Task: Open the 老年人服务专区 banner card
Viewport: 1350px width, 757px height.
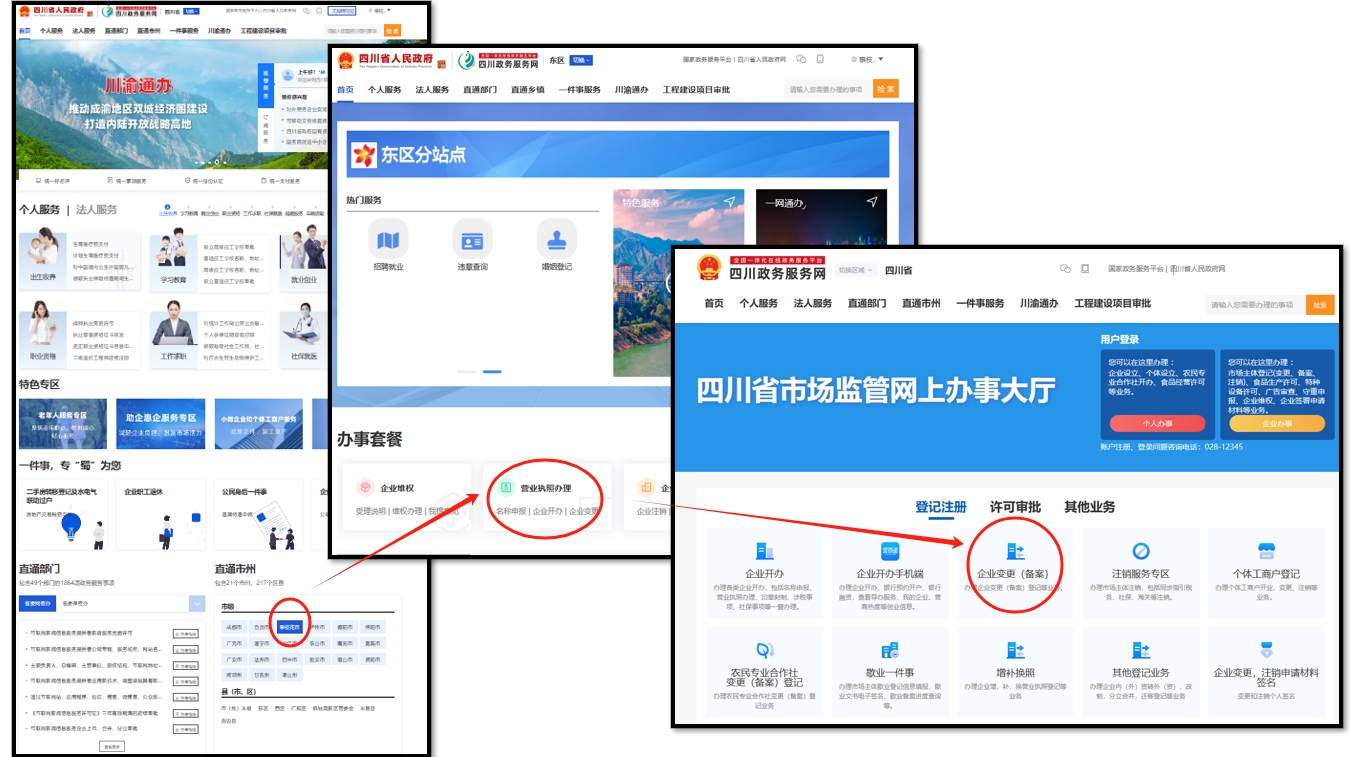Action: click(62, 424)
